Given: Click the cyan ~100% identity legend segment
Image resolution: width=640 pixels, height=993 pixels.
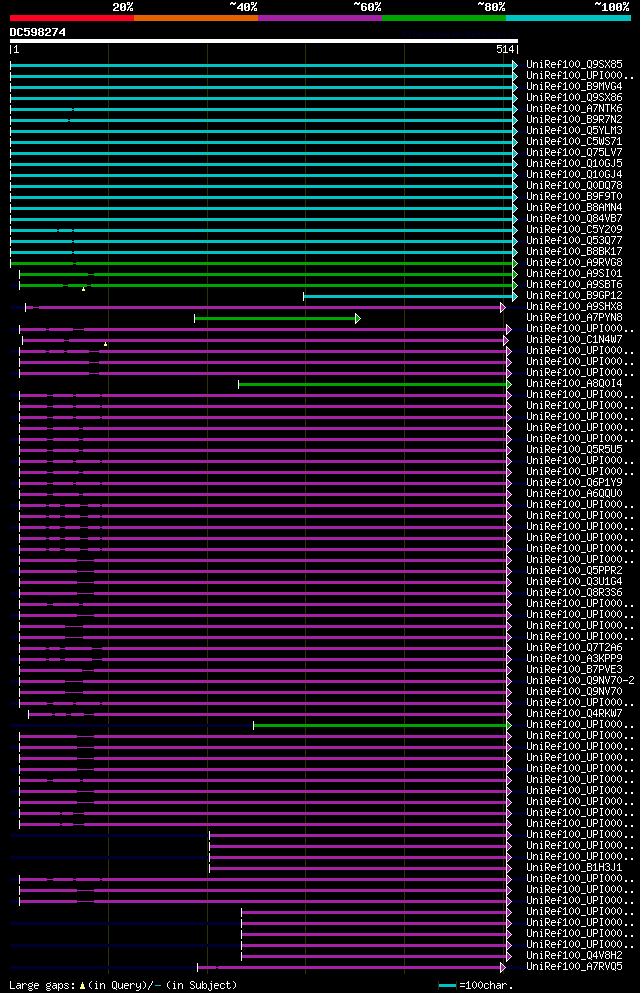Looking at the screenshot, I should point(568,18).
